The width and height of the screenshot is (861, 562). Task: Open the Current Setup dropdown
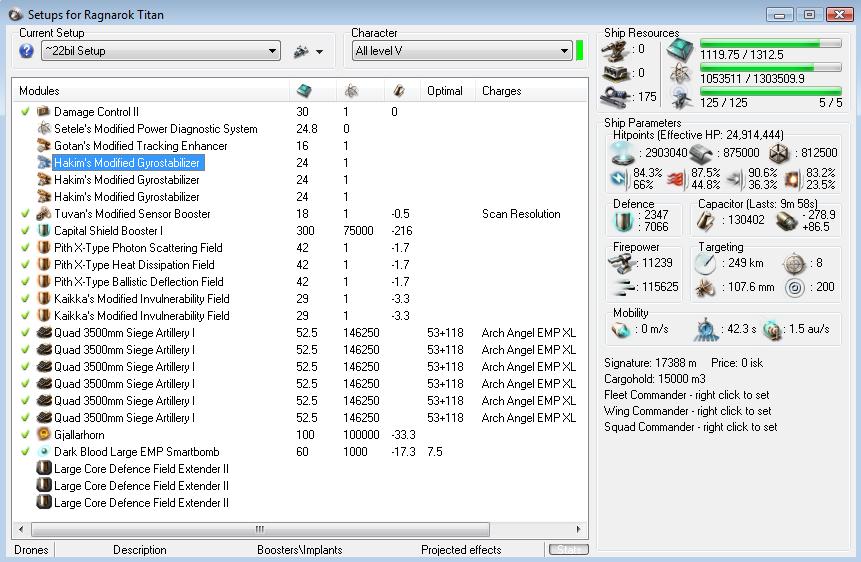pyautogui.click(x=273, y=52)
